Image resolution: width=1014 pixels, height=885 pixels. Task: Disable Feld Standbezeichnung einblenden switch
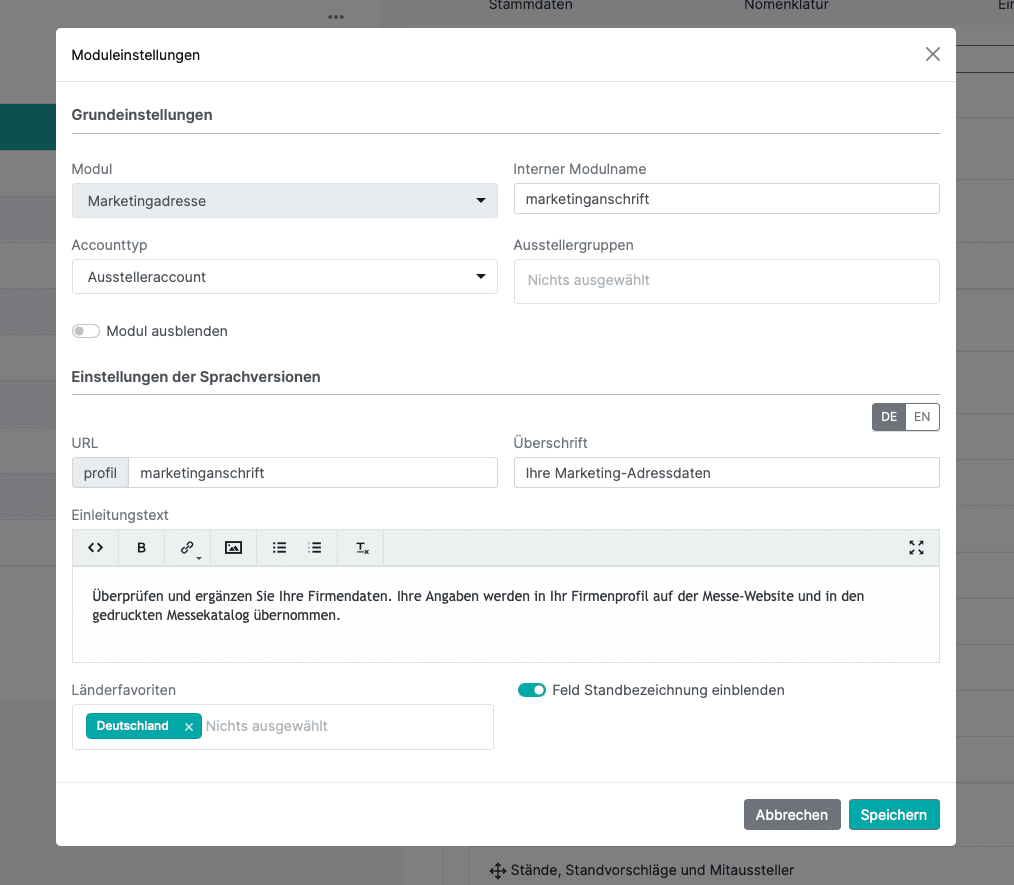532,690
